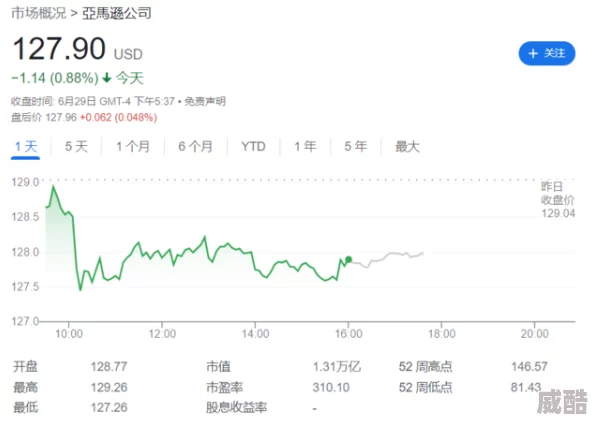Click the 开盘 row label

coord(25,367)
